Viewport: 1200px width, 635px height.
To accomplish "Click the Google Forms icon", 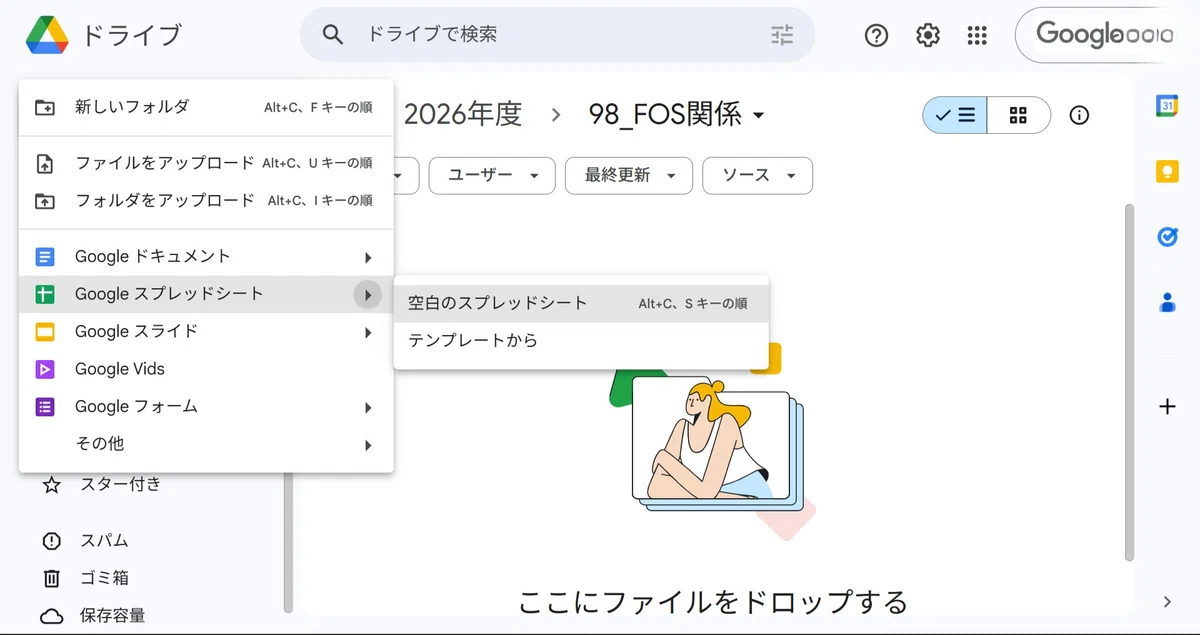I will [45, 407].
